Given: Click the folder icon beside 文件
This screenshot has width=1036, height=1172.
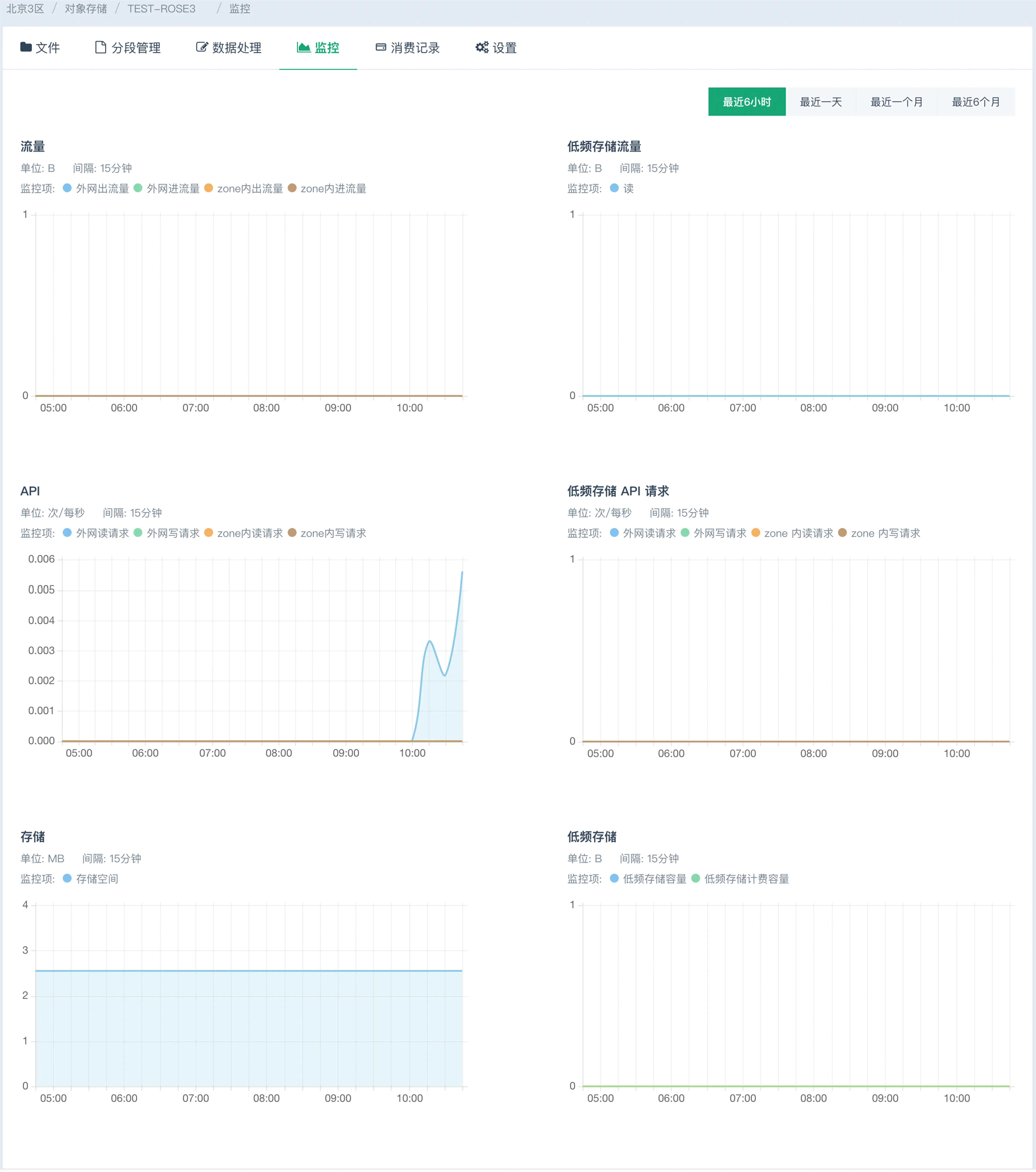Looking at the screenshot, I should 26,47.
